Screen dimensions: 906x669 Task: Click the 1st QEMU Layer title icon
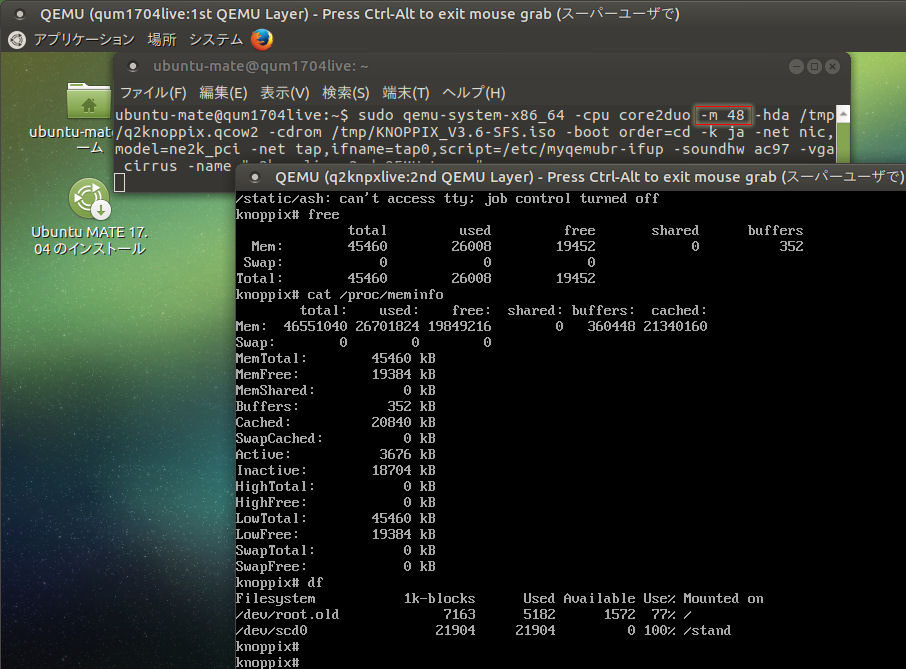pos(20,14)
